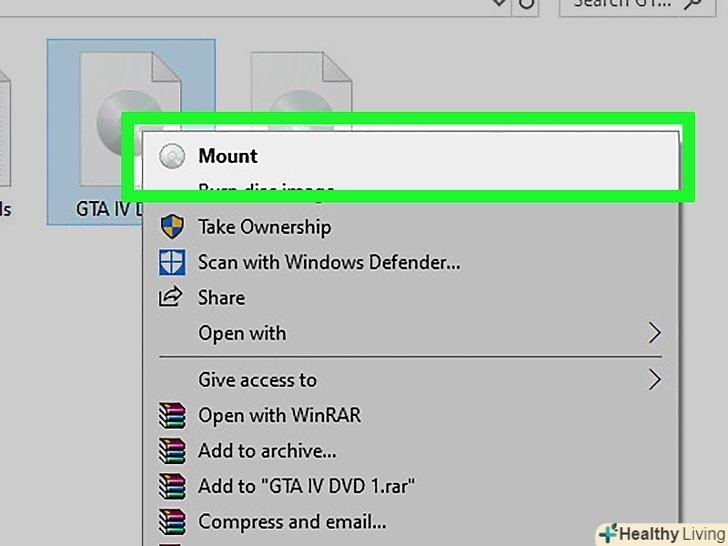Screen dimensions: 728x546
Task: Click the Windows Defender shield icon
Action: (173, 263)
